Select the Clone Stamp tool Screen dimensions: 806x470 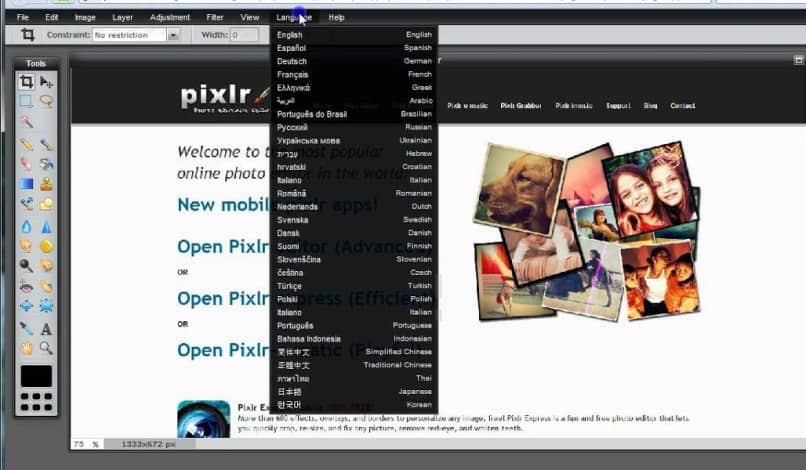point(46,184)
